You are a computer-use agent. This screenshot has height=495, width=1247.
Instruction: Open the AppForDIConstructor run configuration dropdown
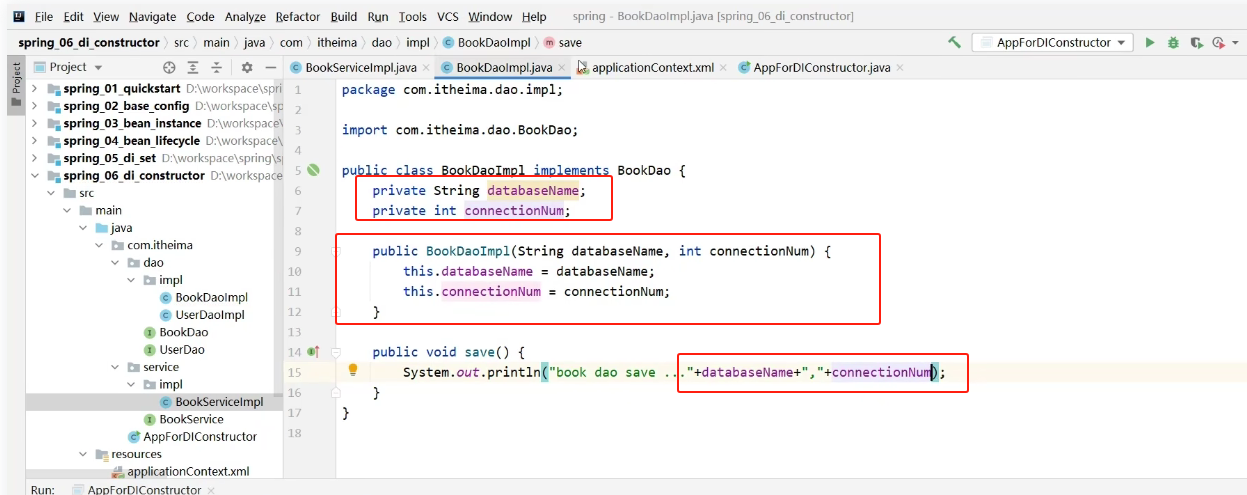click(x=1052, y=42)
